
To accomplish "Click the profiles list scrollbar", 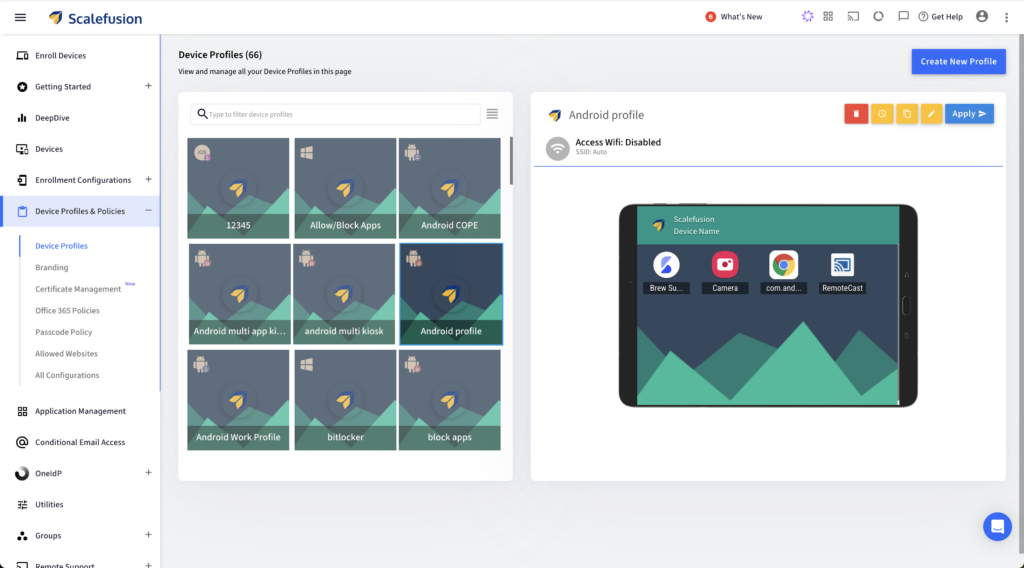I will pos(511,161).
